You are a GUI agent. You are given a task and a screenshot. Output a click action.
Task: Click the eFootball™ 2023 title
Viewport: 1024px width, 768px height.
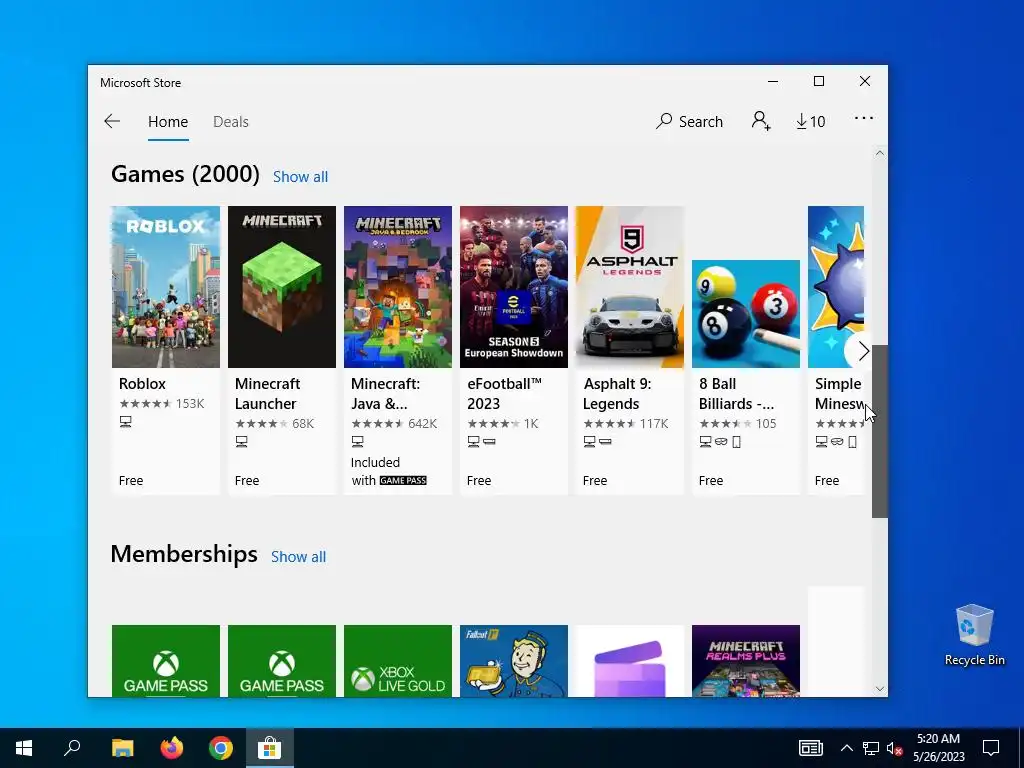coord(504,393)
